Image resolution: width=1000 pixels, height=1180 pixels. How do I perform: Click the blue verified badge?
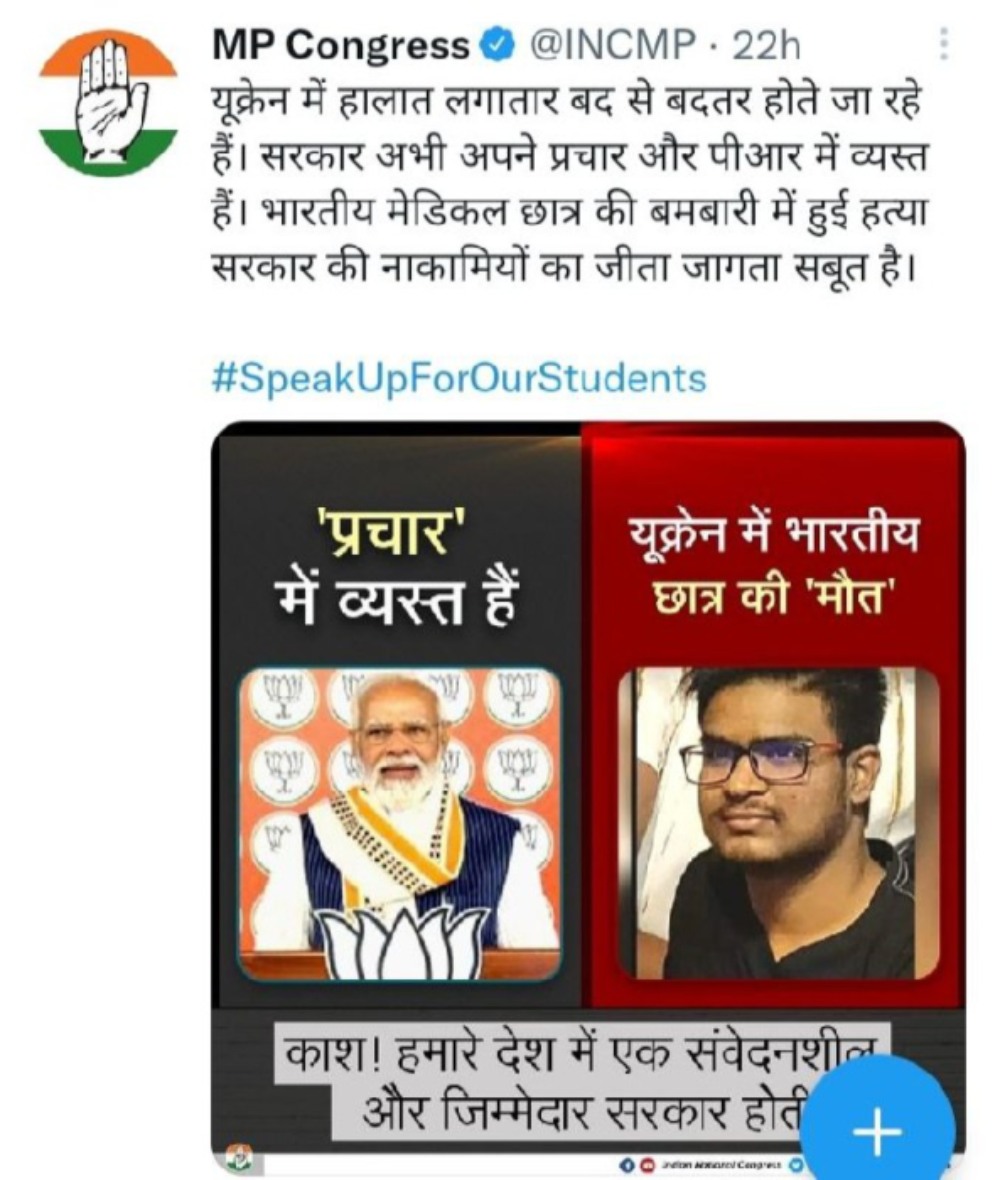tap(498, 47)
